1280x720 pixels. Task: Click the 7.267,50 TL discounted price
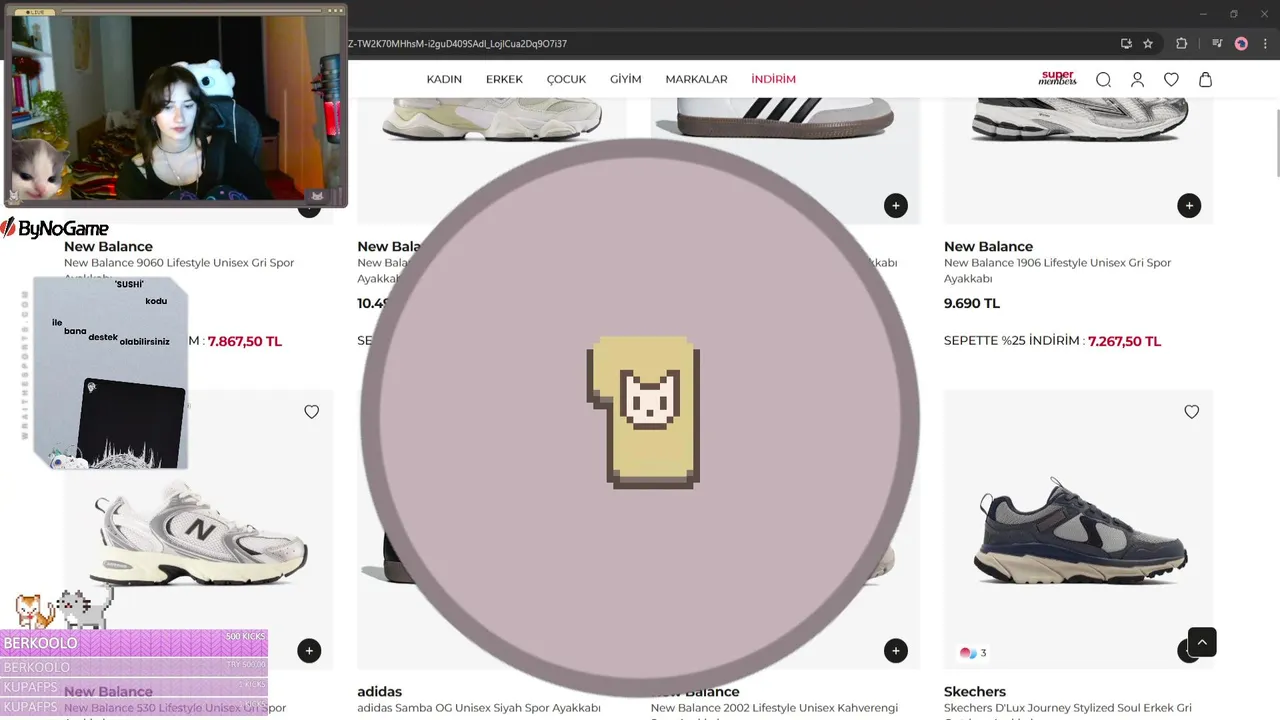click(x=1124, y=341)
